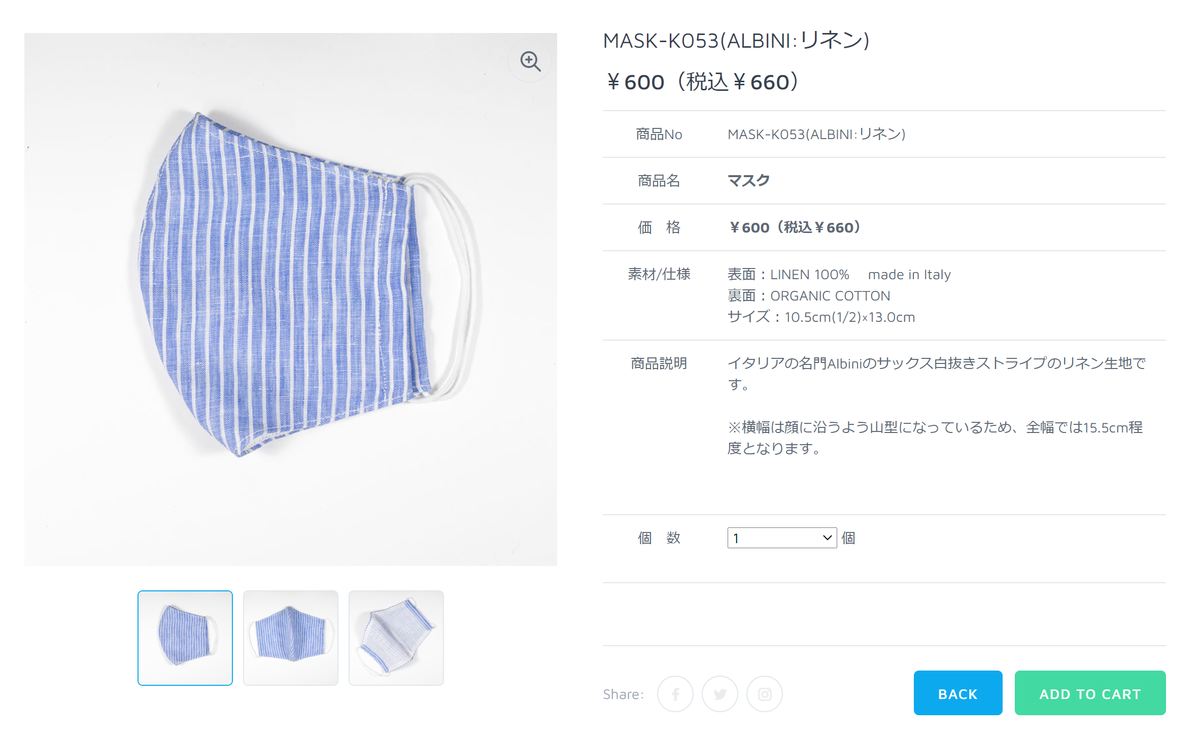Image resolution: width=1200 pixels, height=733 pixels.
Task: Select the first mask thumbnail
Action: [x=185, y=637]
